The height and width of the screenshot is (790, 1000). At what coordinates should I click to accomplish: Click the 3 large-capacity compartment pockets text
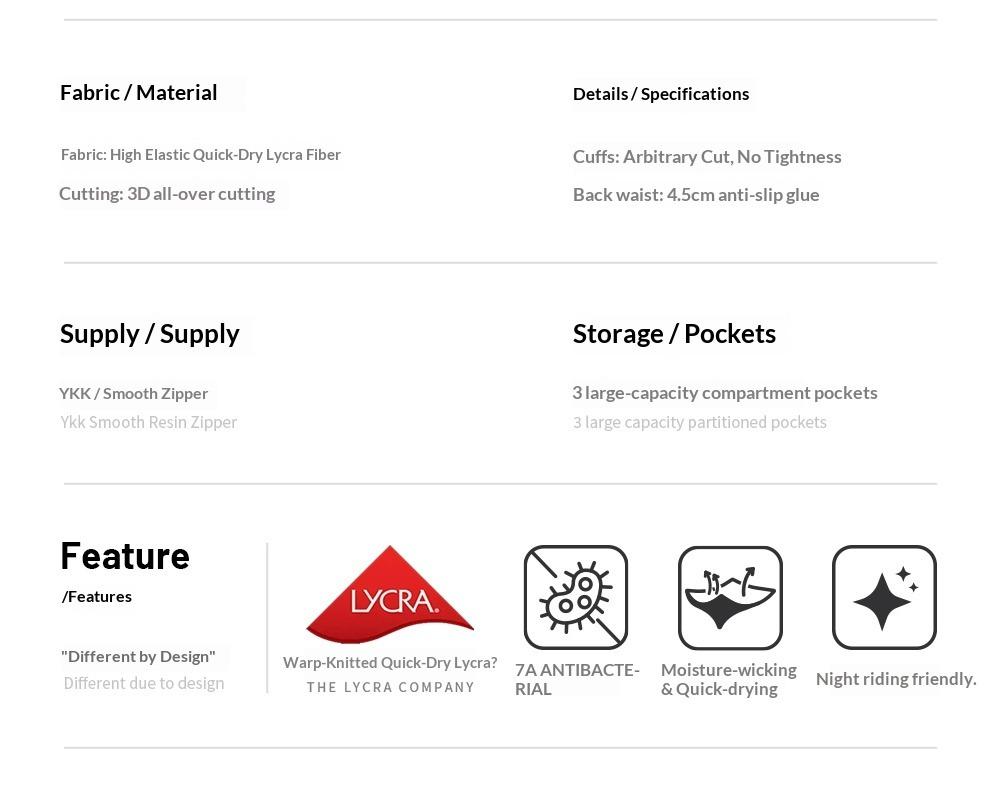[725, 393]
